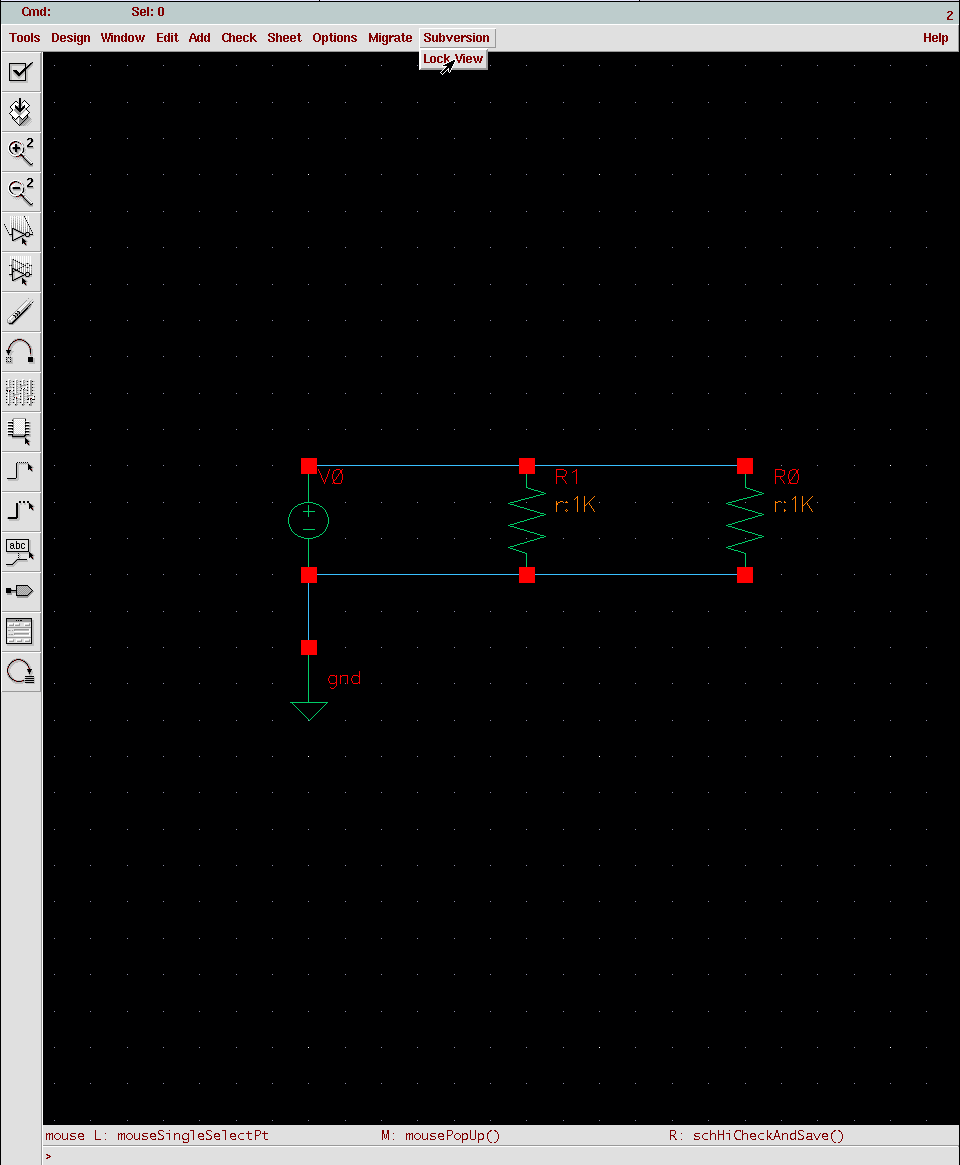
Task: Click the red top terminal of R1
Action: pos(527,466)
